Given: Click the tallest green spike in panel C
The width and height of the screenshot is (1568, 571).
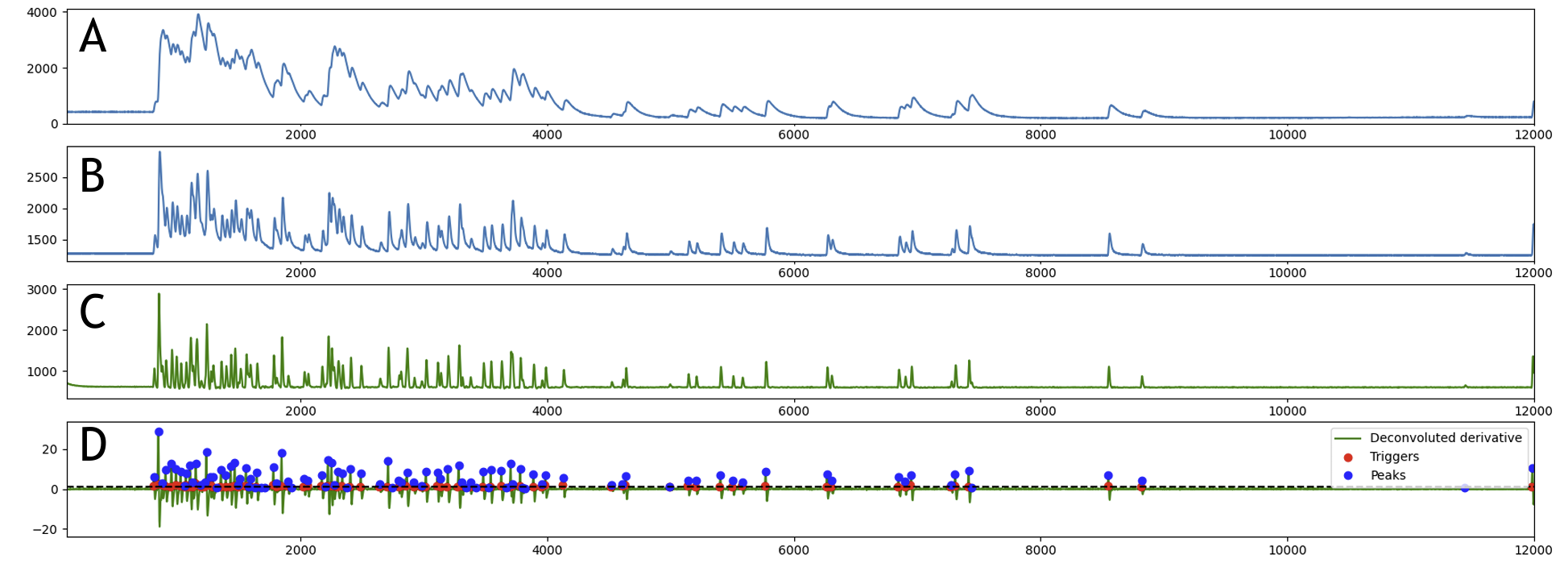Looking at the screenshot, I should (159, 295).
